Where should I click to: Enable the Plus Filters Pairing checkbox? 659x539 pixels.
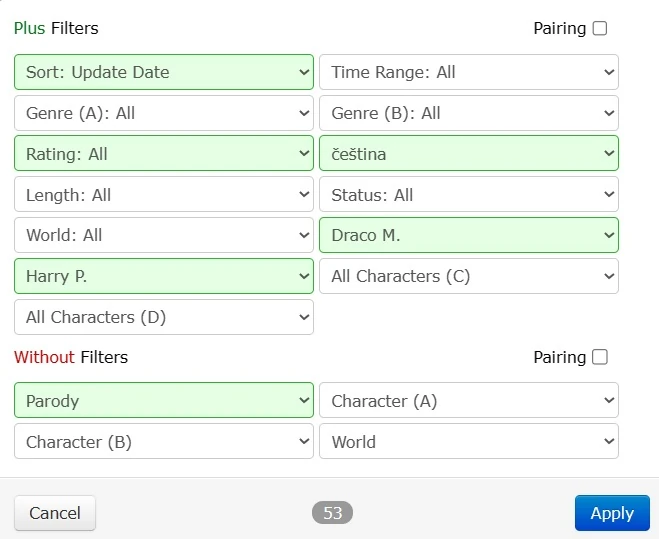(x=600, y=28)
